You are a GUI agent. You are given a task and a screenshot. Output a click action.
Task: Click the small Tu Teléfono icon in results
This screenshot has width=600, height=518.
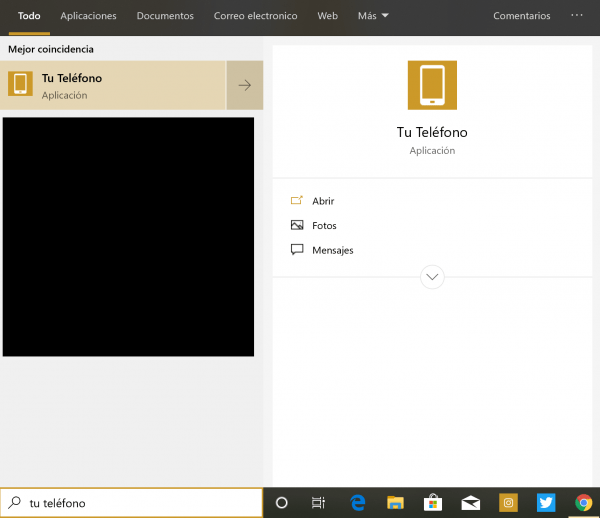point(20,83)
